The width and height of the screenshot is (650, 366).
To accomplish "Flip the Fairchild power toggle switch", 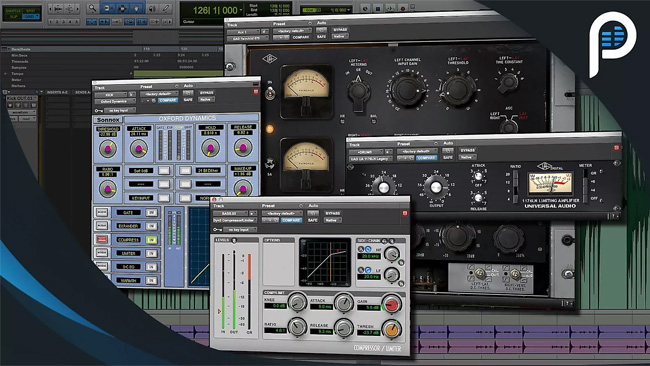I will (x=270, y=93).
